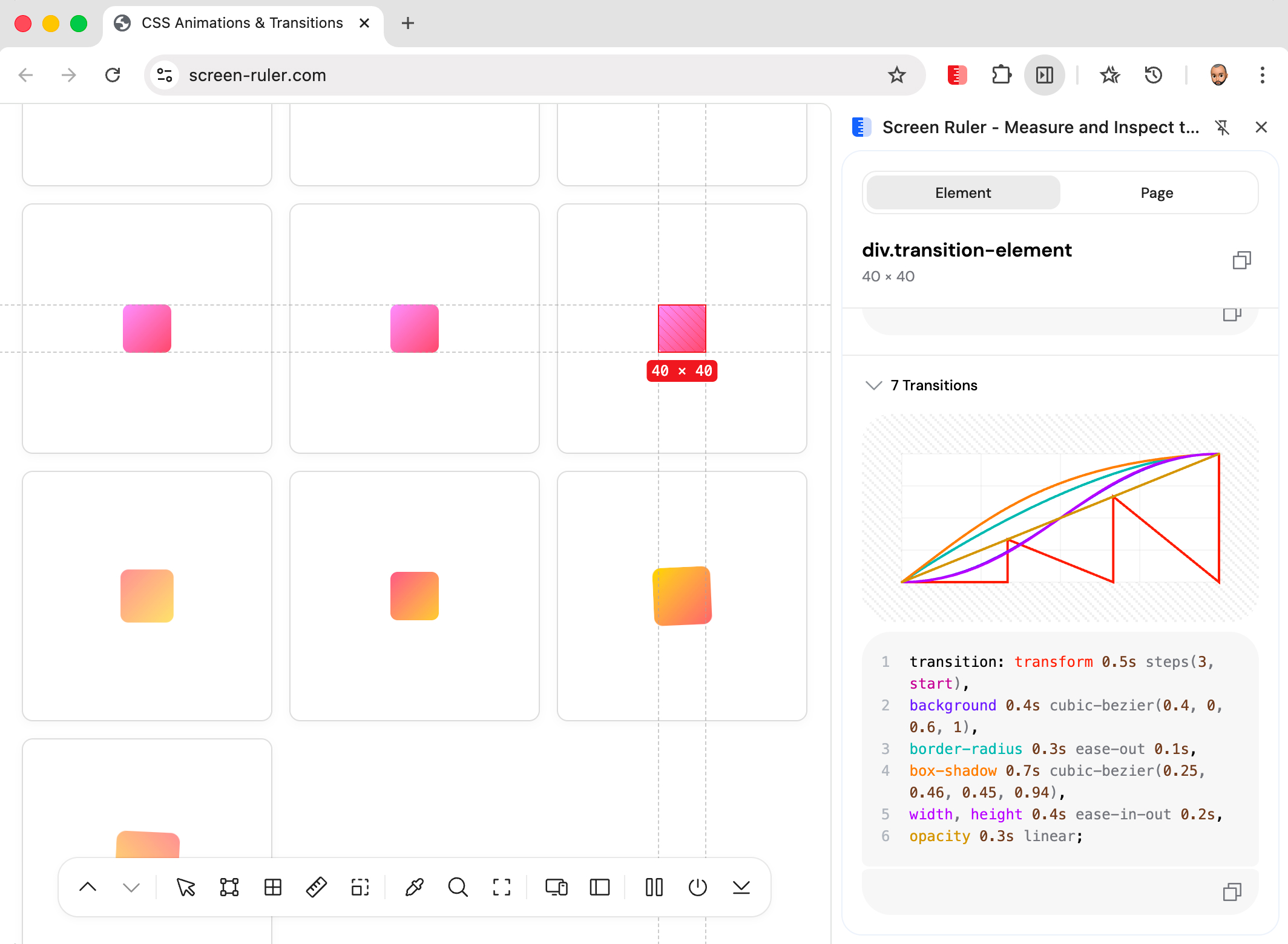Close the Screen Ruler side panel
1288x944 pixels.
point(1261,127)
